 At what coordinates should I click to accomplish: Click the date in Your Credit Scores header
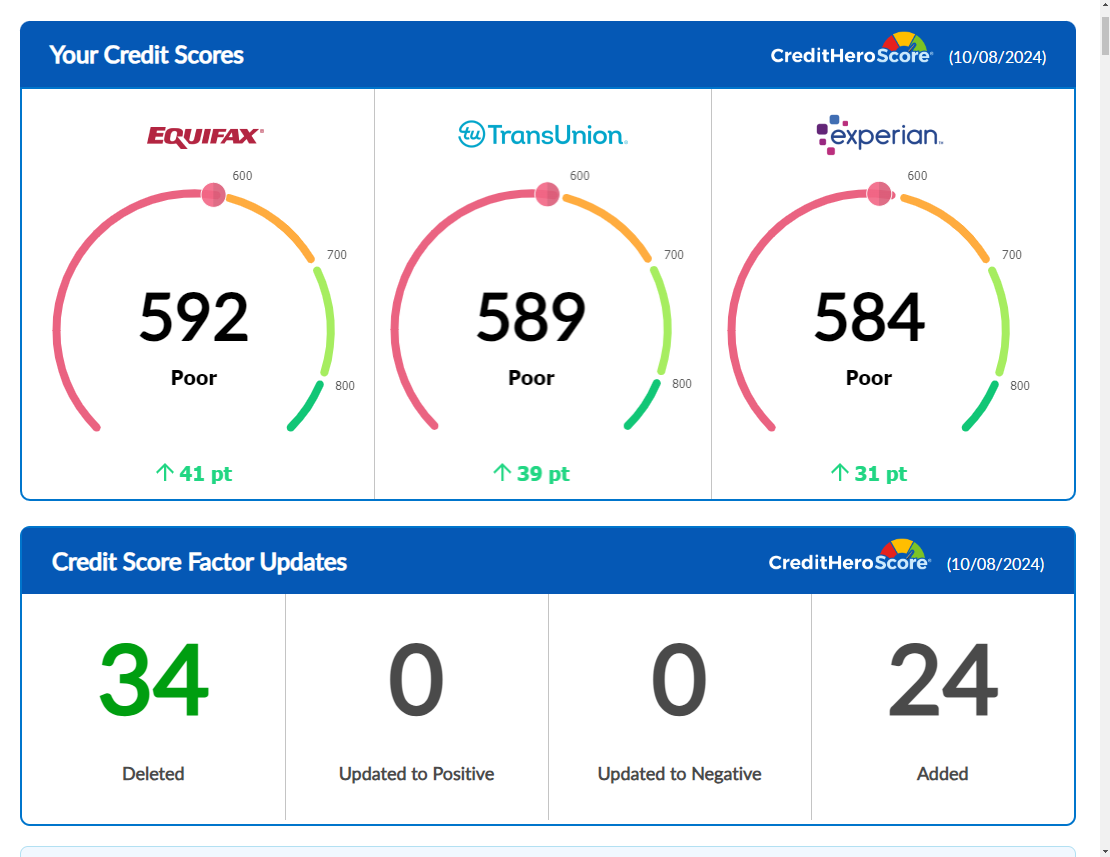(997, 57)
